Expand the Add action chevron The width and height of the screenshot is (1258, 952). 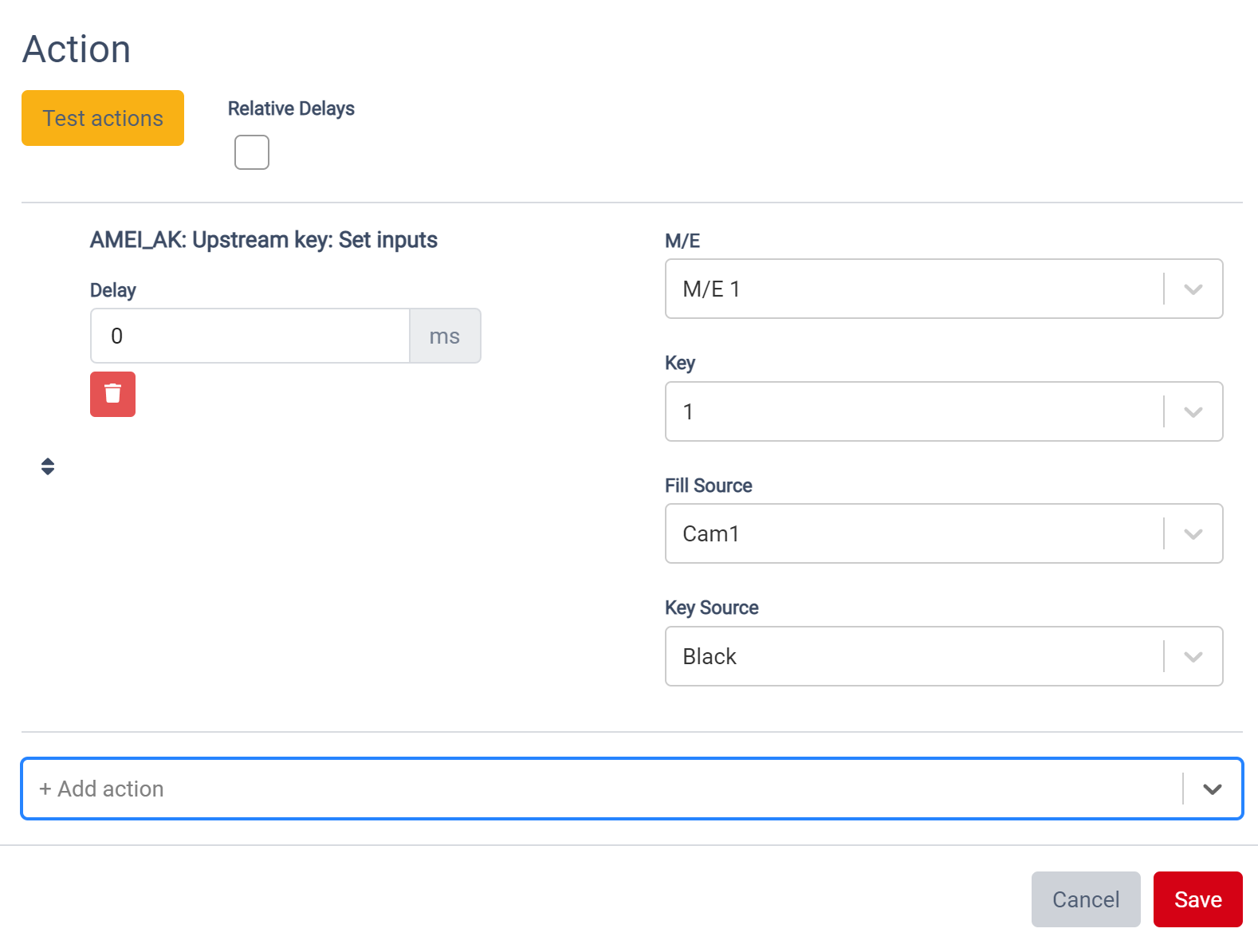click(1213, 789)
